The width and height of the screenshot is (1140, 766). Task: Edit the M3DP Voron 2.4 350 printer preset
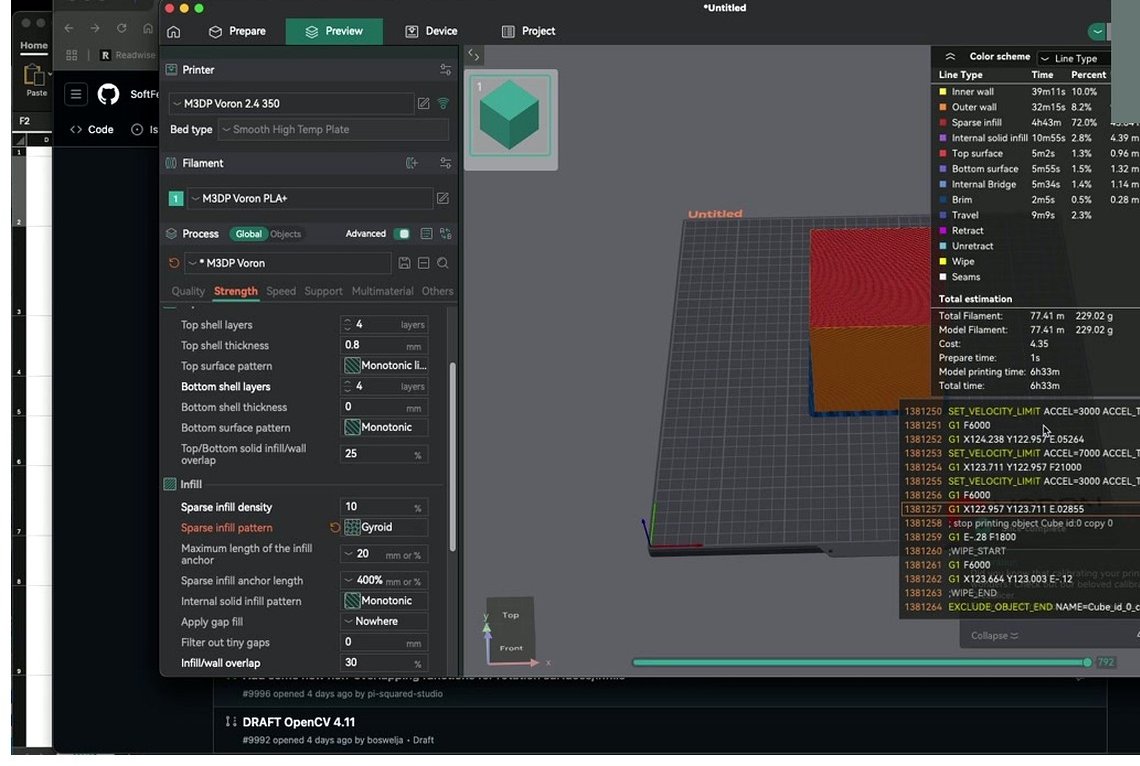[423, 104]
